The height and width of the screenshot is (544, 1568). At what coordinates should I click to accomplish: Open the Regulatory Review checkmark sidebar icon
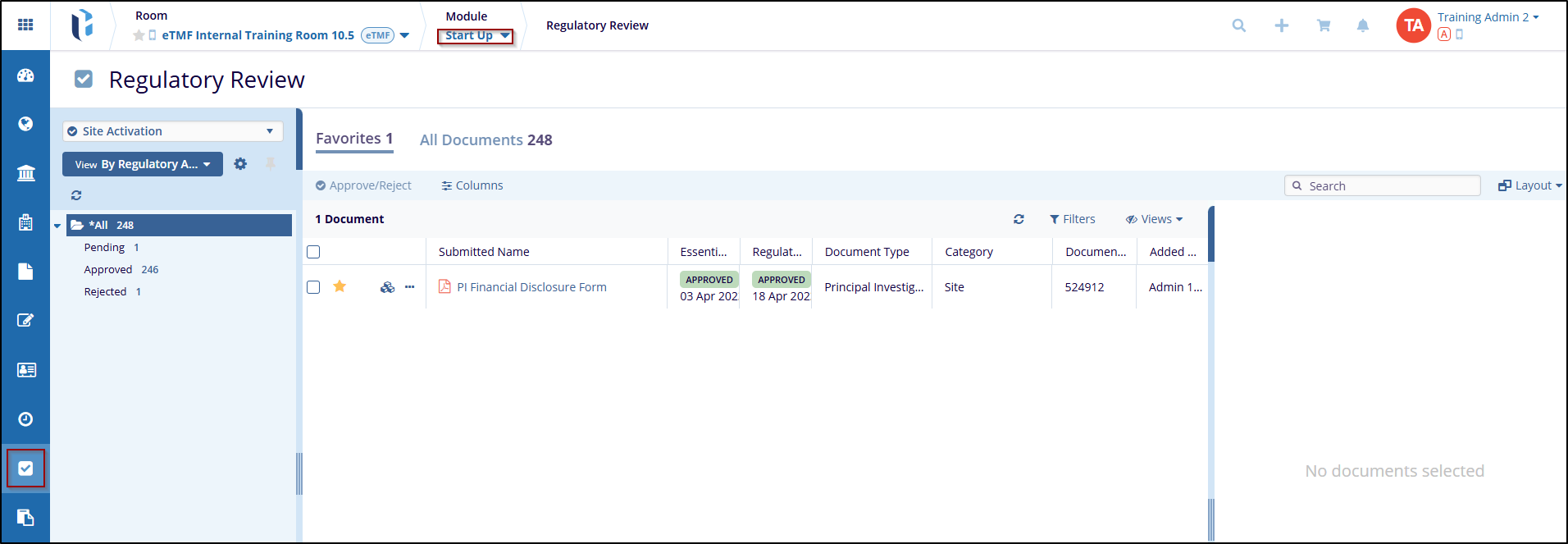click(25, 469)
